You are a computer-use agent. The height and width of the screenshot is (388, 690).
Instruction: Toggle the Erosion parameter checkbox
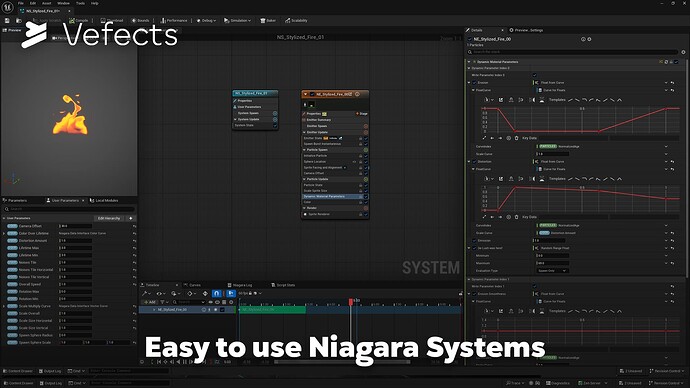click(474, 83)
